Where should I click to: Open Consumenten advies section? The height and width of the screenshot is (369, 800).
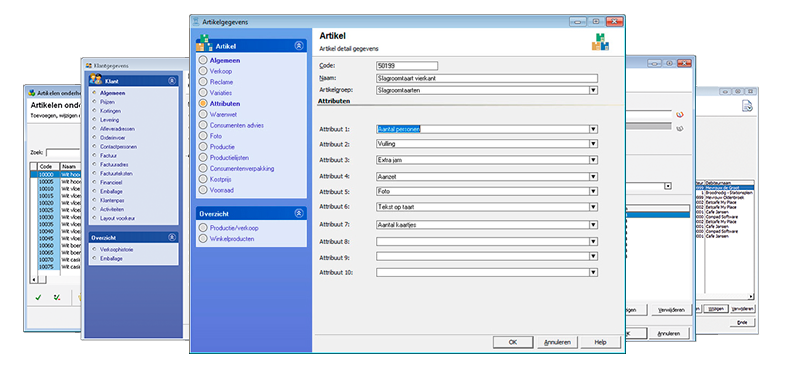pyautogui.click(x=237, y=125)
